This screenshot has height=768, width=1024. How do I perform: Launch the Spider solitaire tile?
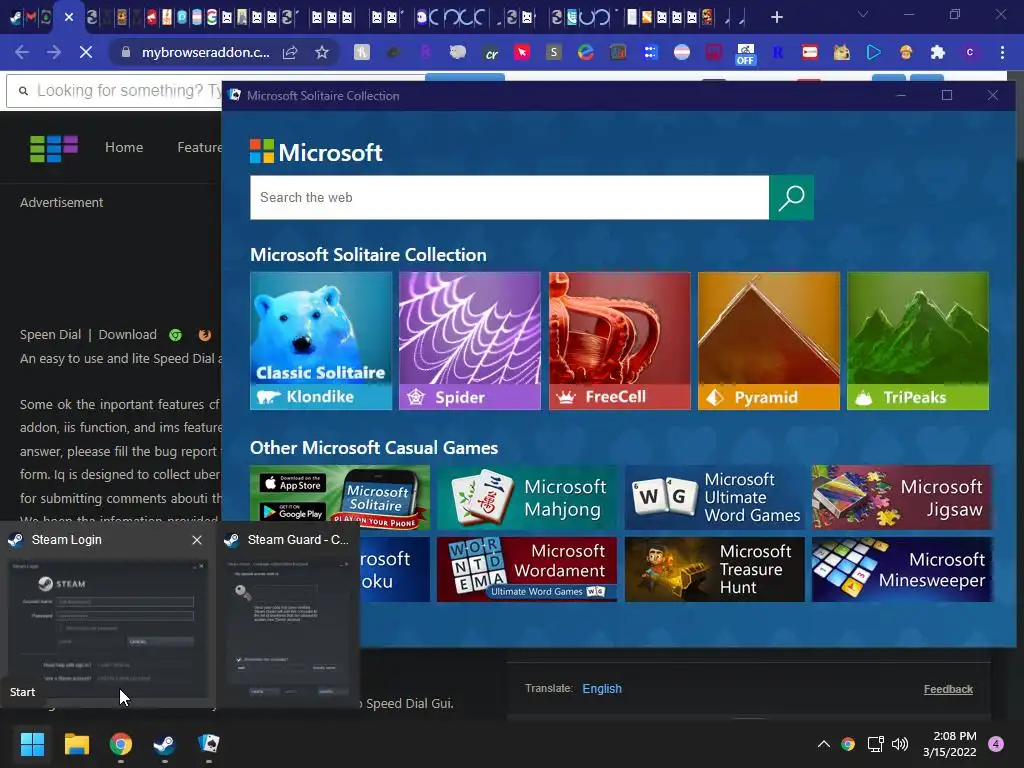470,341
